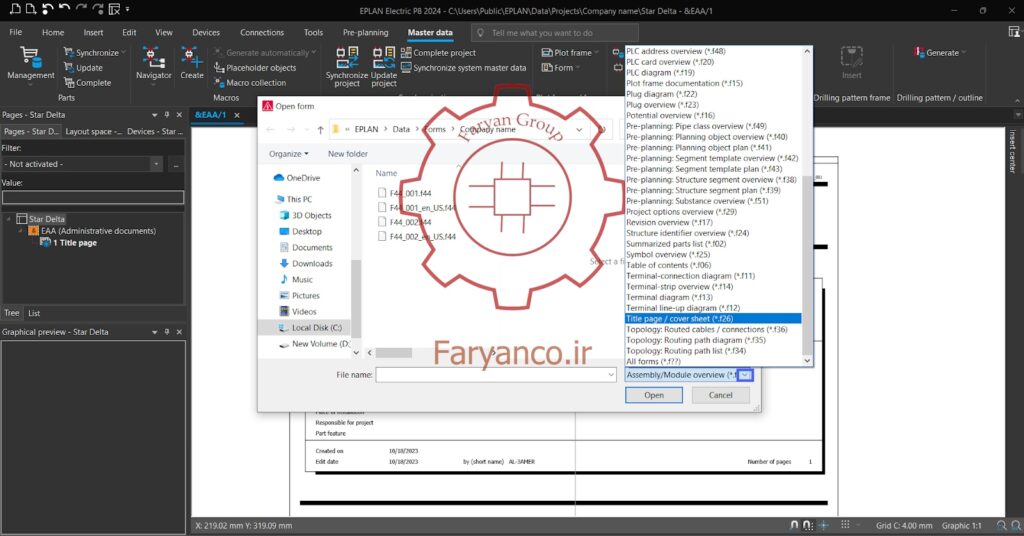Open the 3D Objects folder

coord(306,215)
